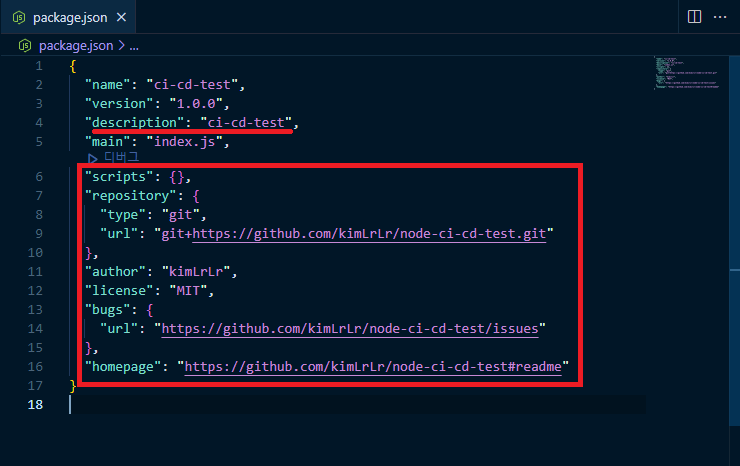This screenshot has height=466, width=740.
Task: Click the Node.js file icon in the tab
Action: (x=19, y=17)
